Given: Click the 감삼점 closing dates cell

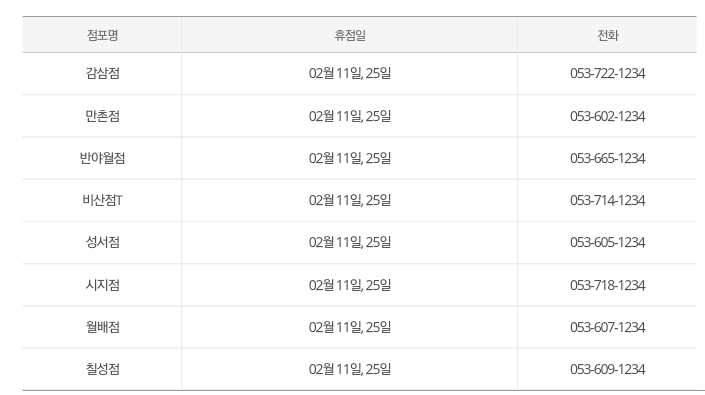Looking at the screenshot, I should [x=350, y=73].
